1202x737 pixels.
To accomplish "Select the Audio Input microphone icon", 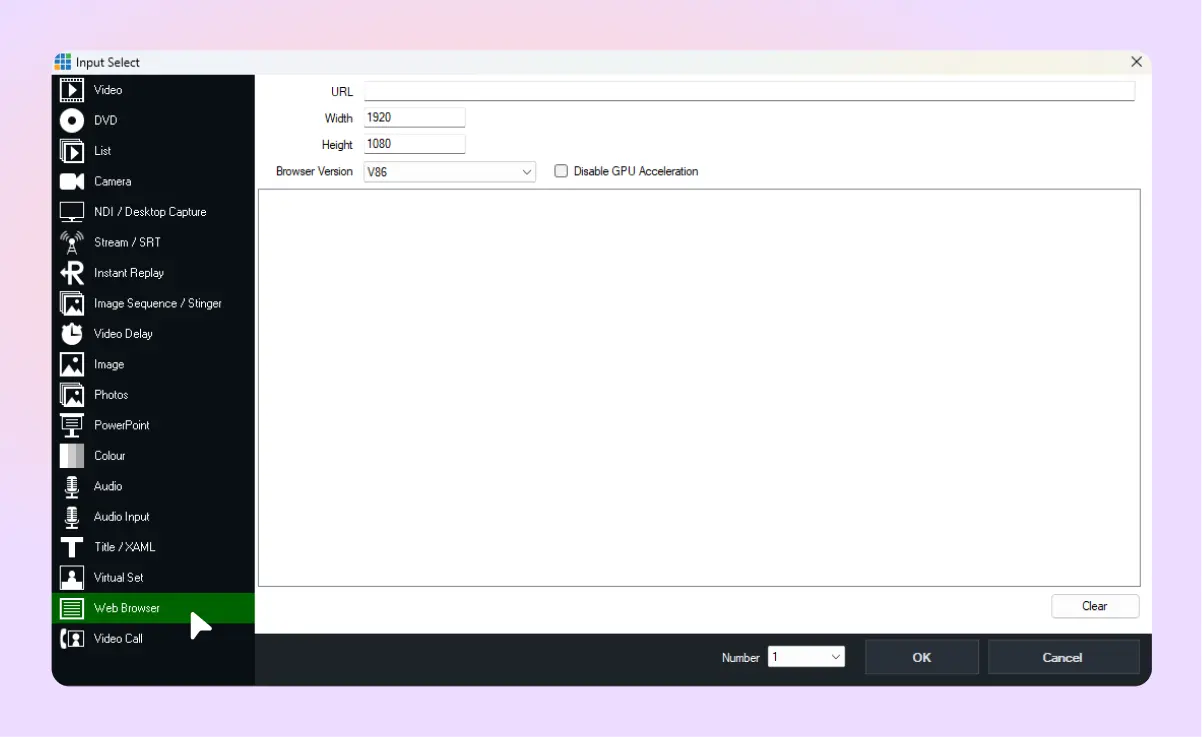I will 72,517.
